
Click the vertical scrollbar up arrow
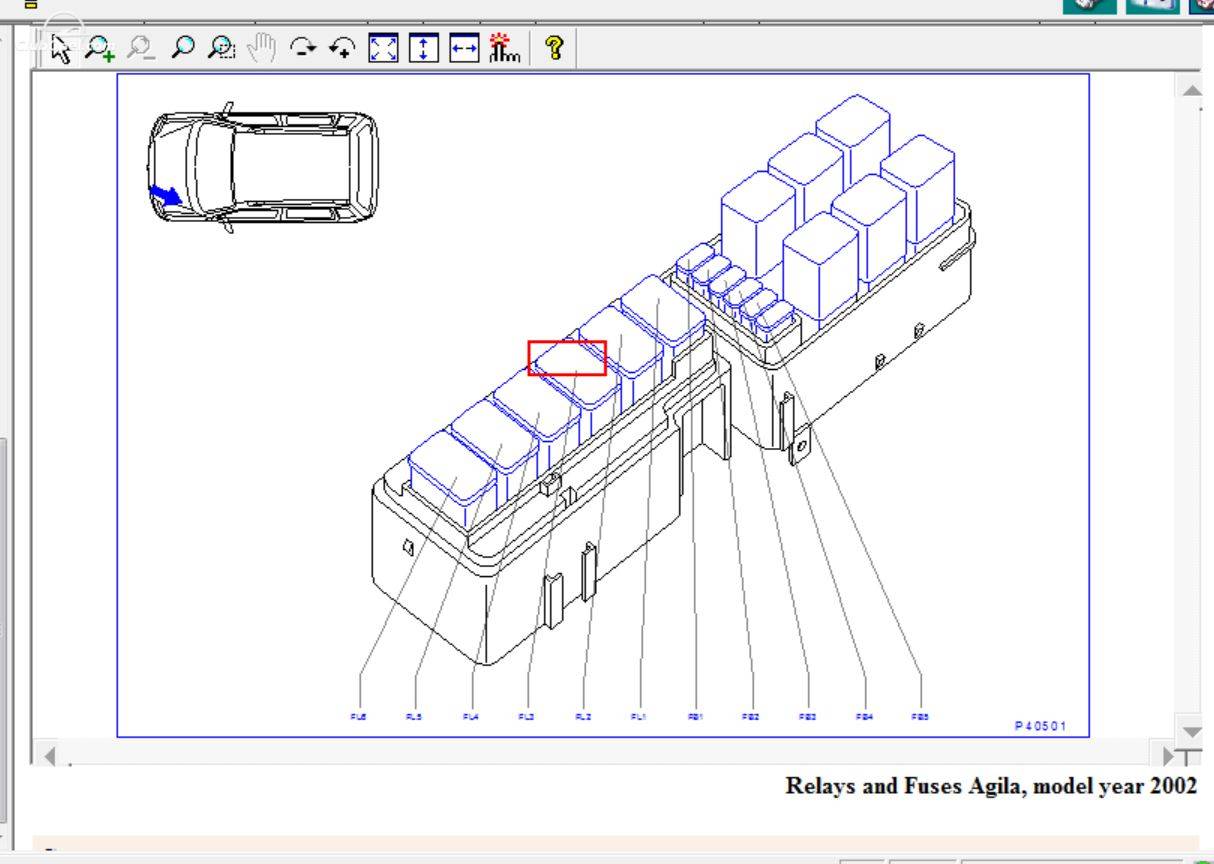pyautogui.click(x=1191, y=90)
